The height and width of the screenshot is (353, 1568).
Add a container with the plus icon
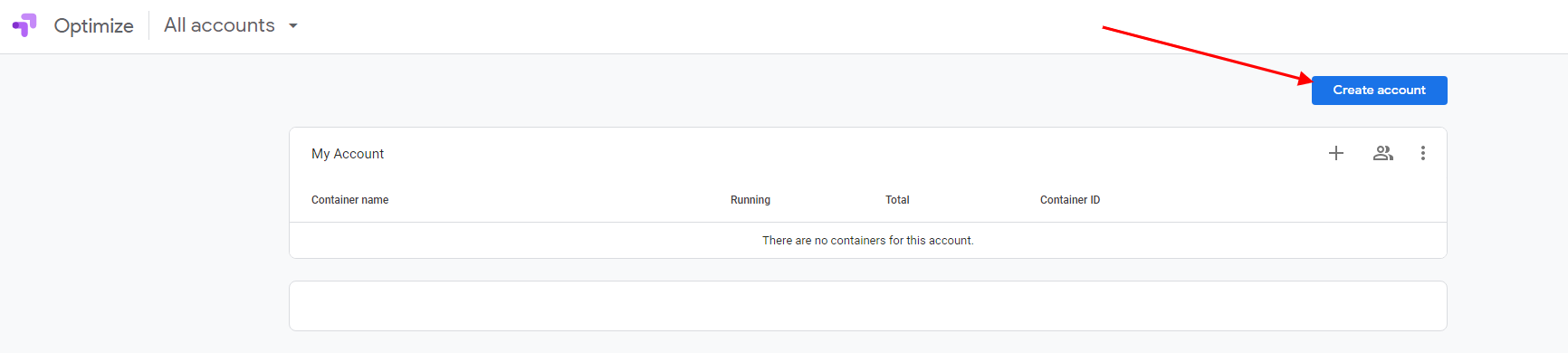[1336, 153]
